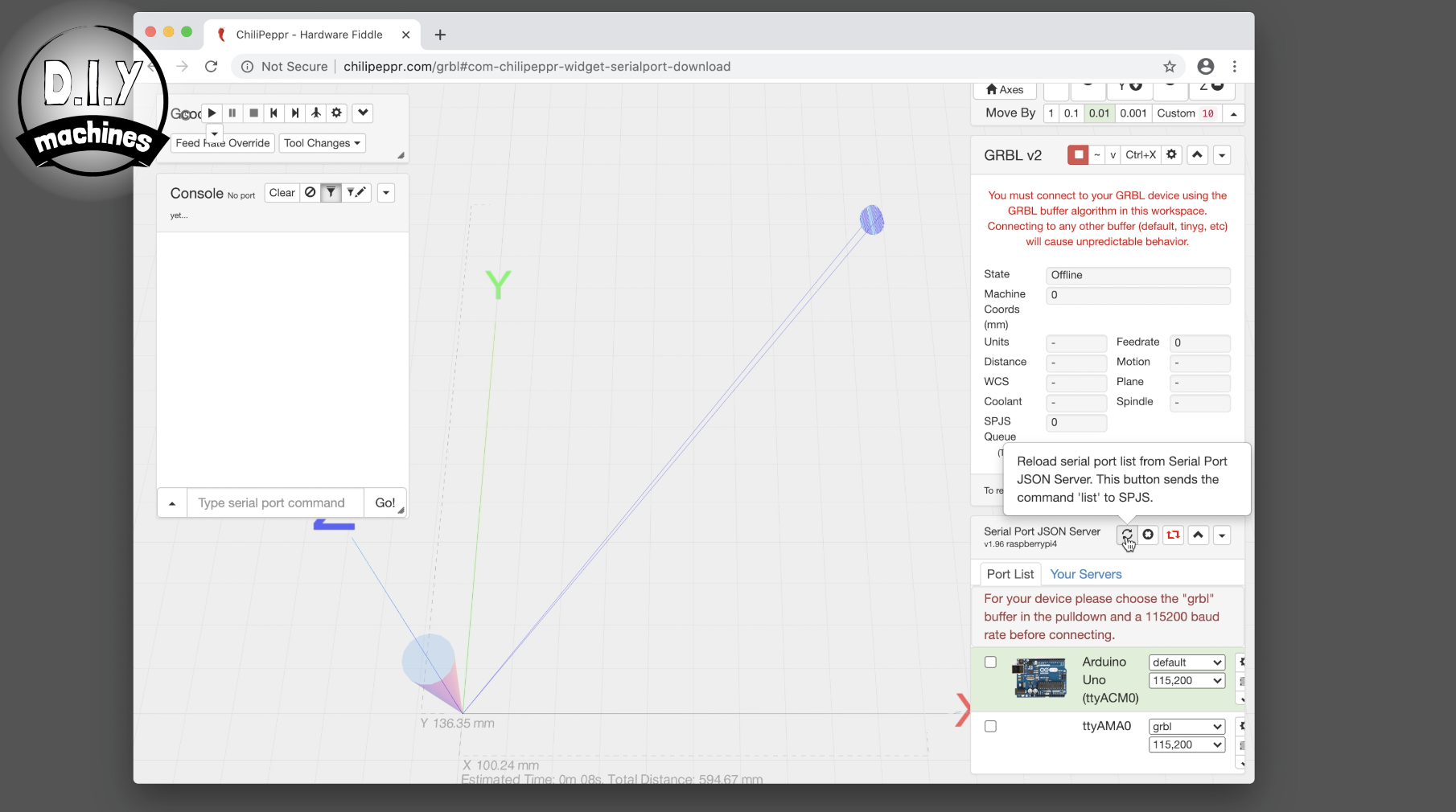Screen dimensions: 1456x812
Task: Check ttyAMA0 port checkbox
Action: [990, 727]
